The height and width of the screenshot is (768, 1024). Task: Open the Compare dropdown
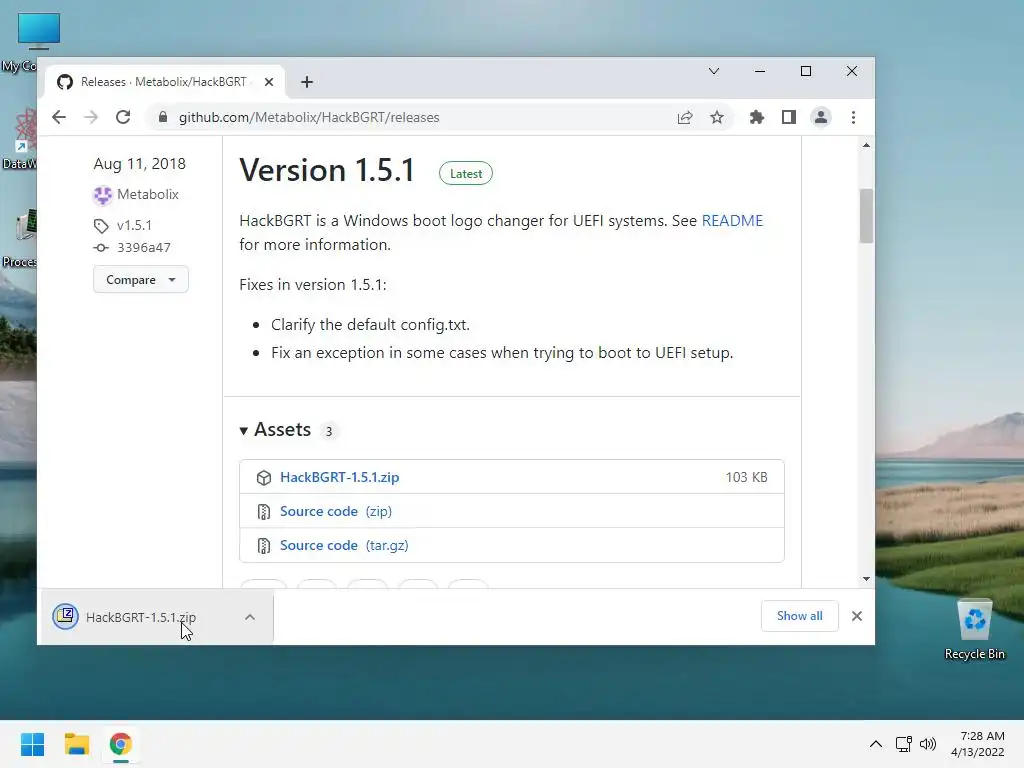140,280
